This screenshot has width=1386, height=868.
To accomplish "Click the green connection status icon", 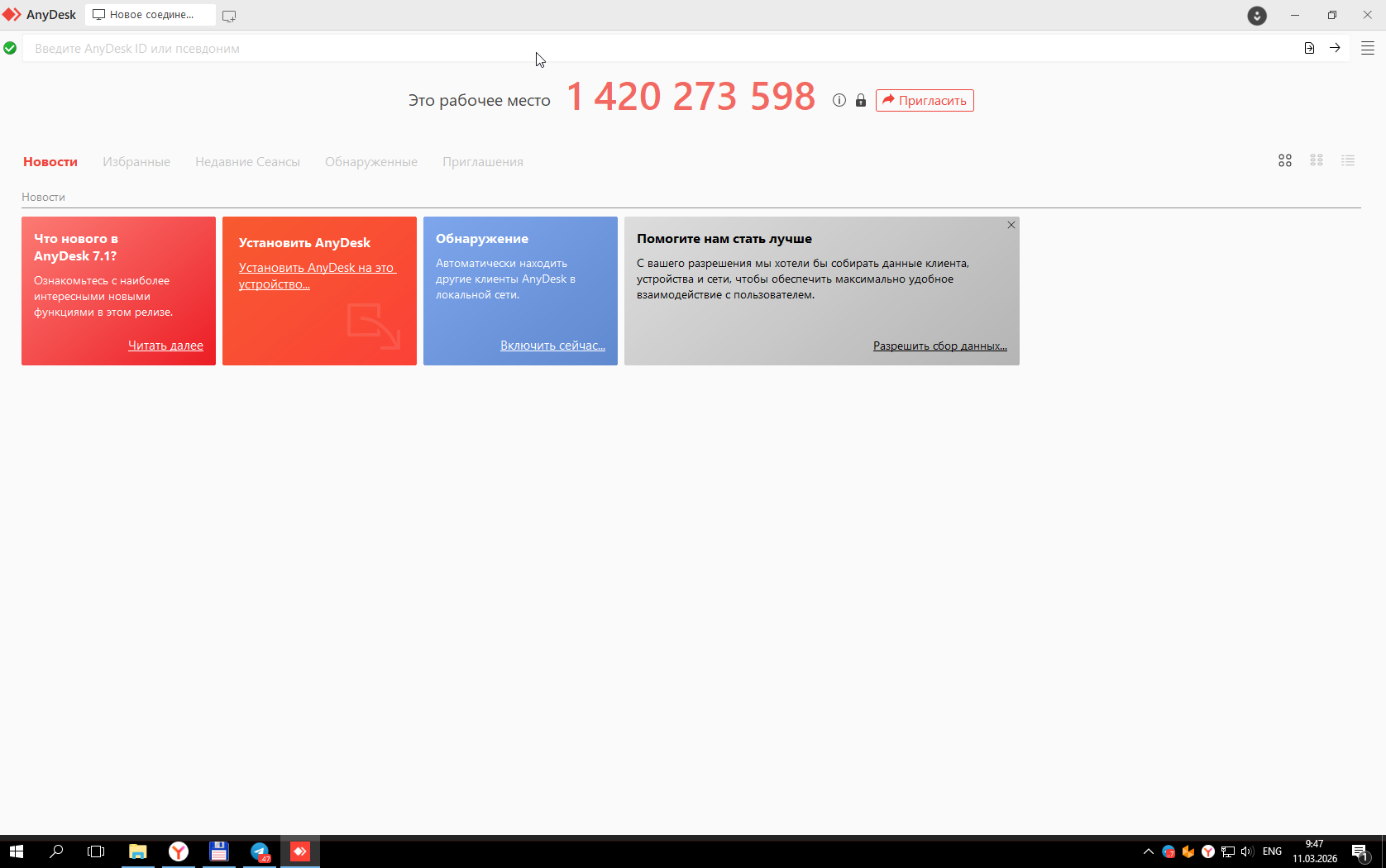I will (x=10, y=48).
